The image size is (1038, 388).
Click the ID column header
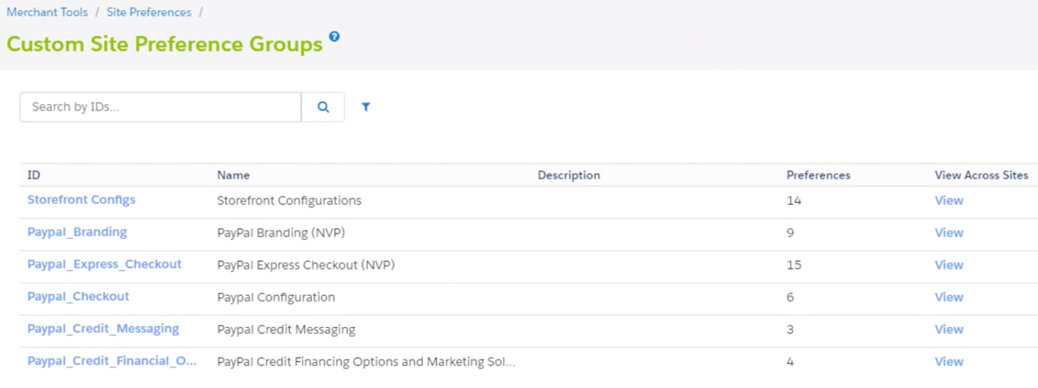34,175
